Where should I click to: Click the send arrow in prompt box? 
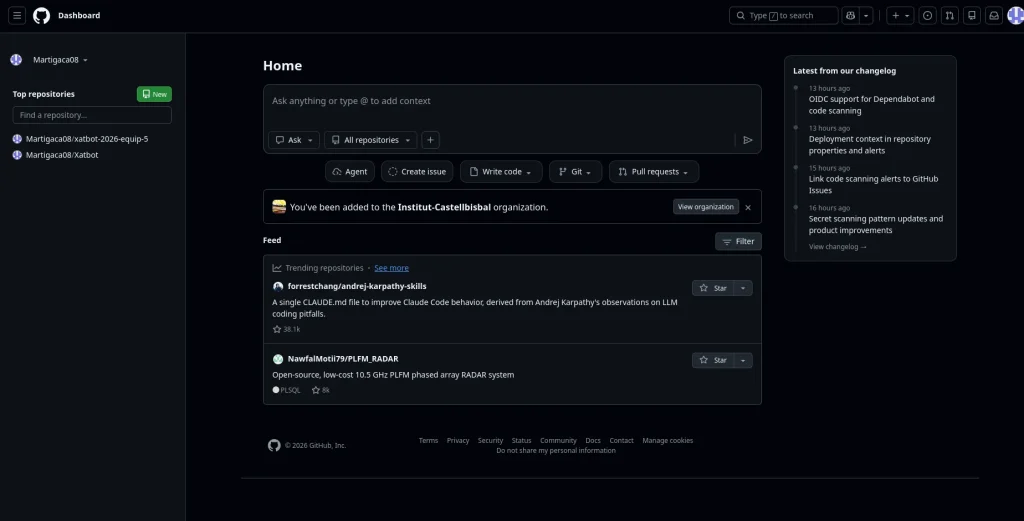click(x=747, y=140)
